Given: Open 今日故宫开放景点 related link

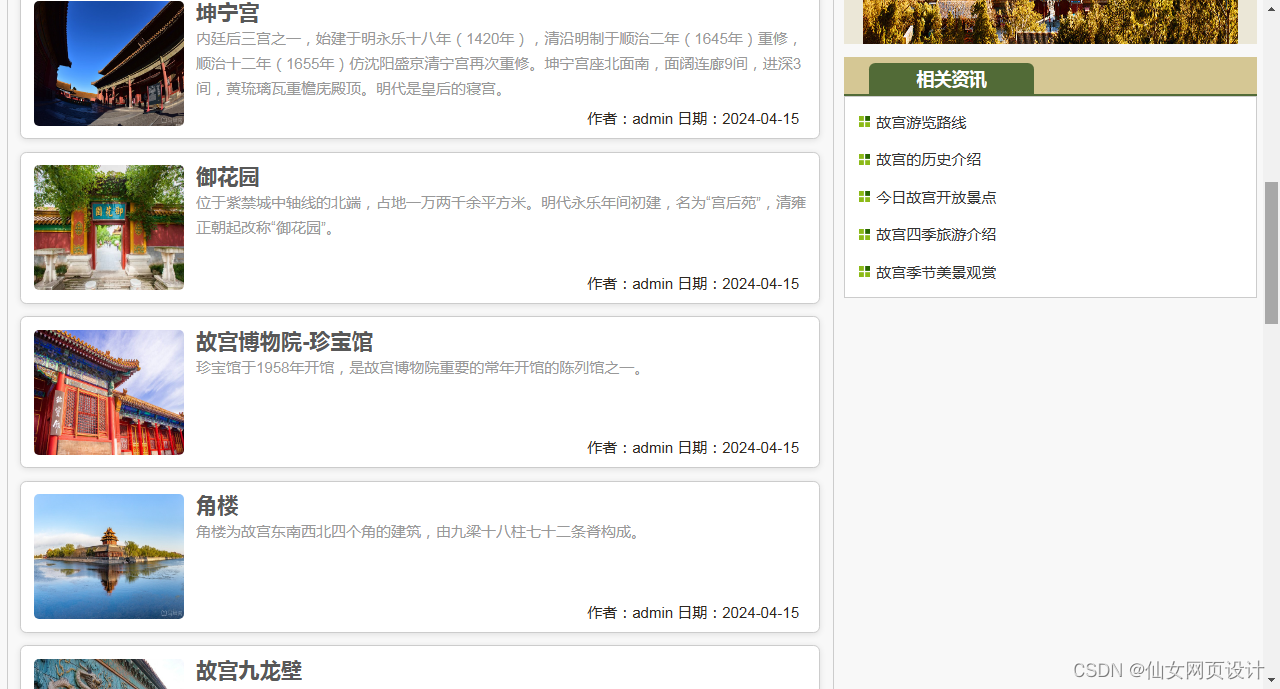Looking at the screenshot, I should click(x=936, y=198).
